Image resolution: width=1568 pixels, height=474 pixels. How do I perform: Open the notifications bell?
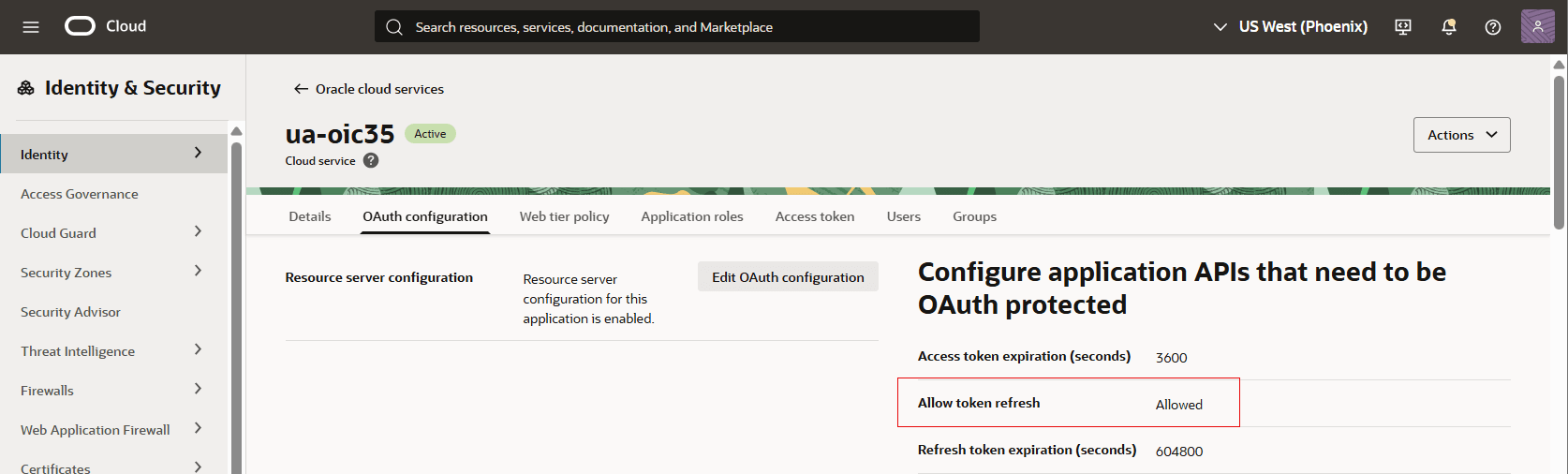[x=1448, y=27]
